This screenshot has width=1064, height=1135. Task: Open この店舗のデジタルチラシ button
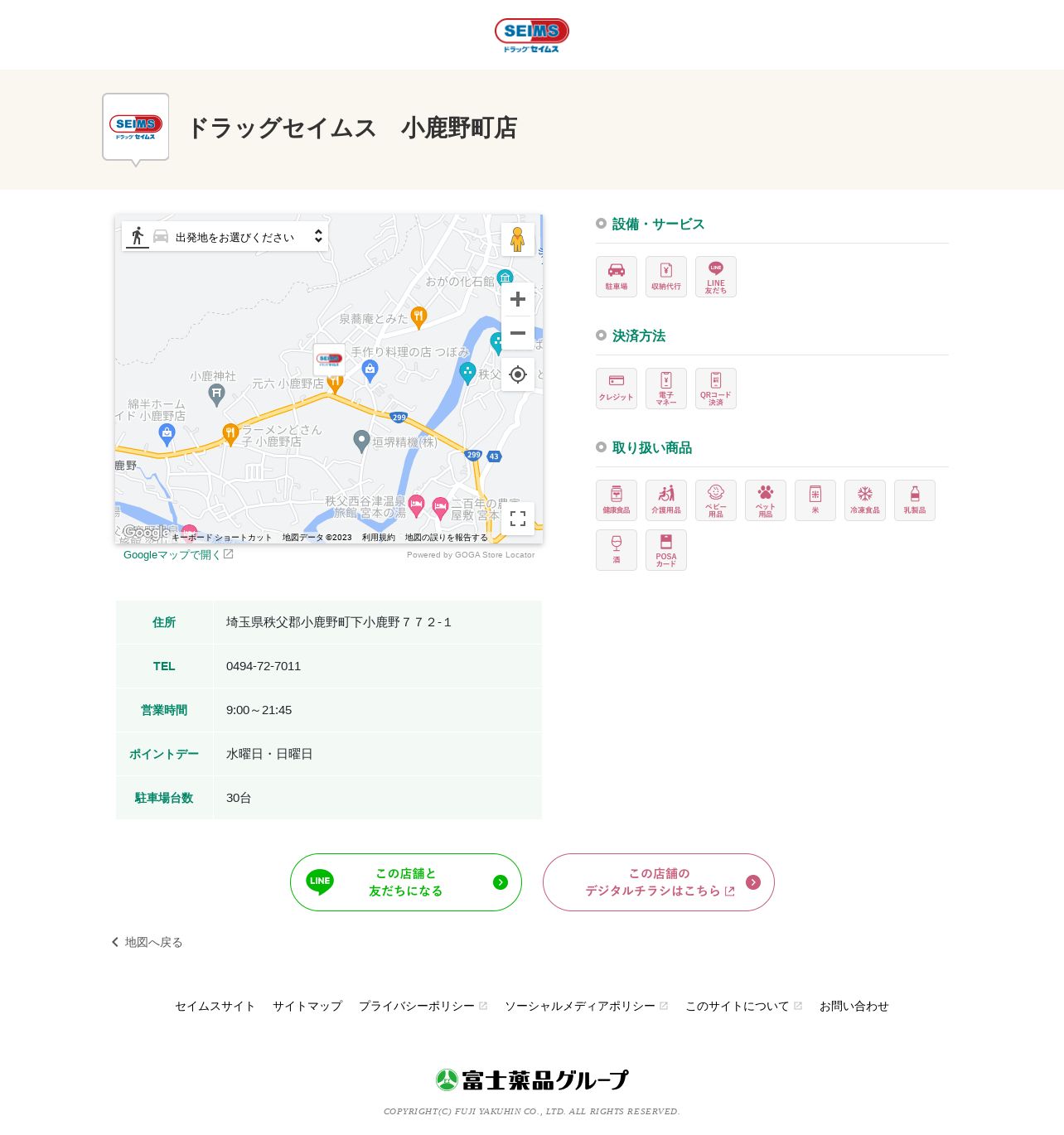(x=659, y=882)
